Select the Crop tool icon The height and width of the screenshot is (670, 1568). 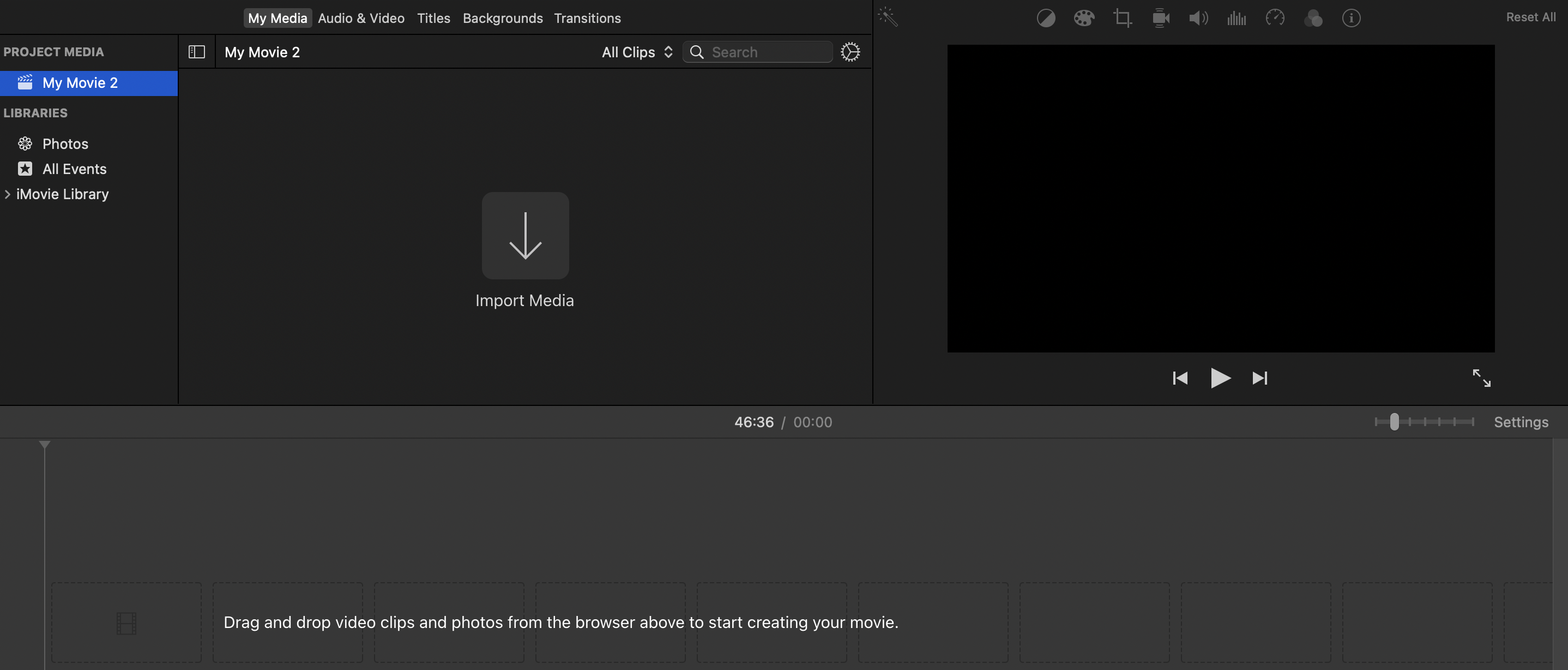[x=1121, y=18]
